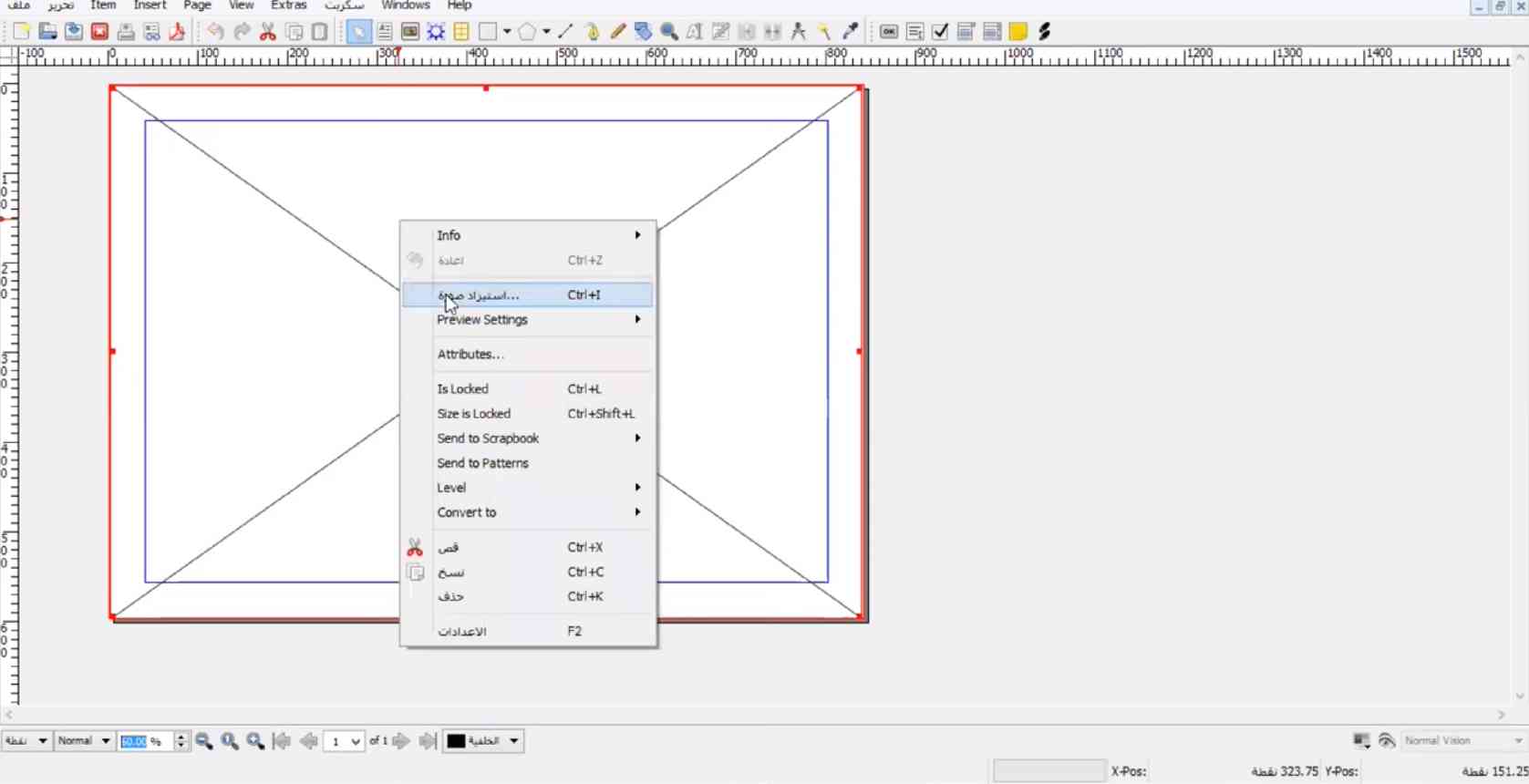Insert a PDF Check Box
Image resolution: width=1529 pixels, height=784 pixels.
point(941,32)
